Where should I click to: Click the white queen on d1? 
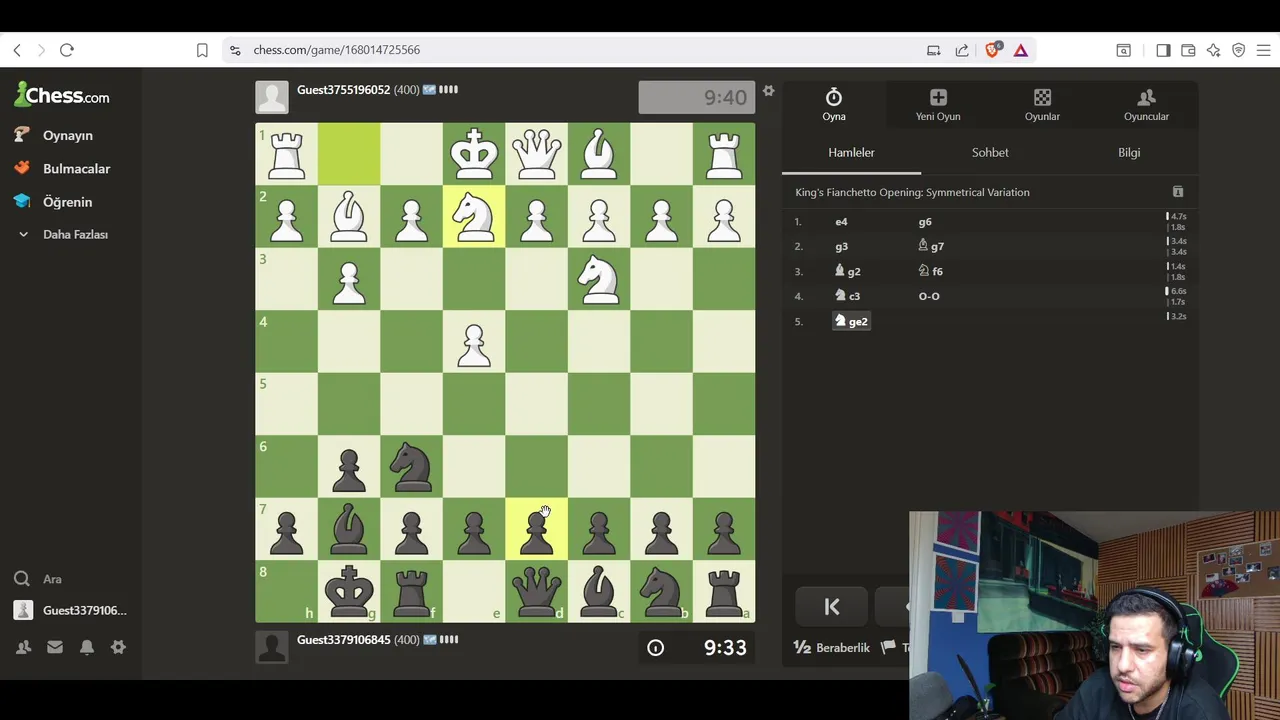click(x=536, y=154)
